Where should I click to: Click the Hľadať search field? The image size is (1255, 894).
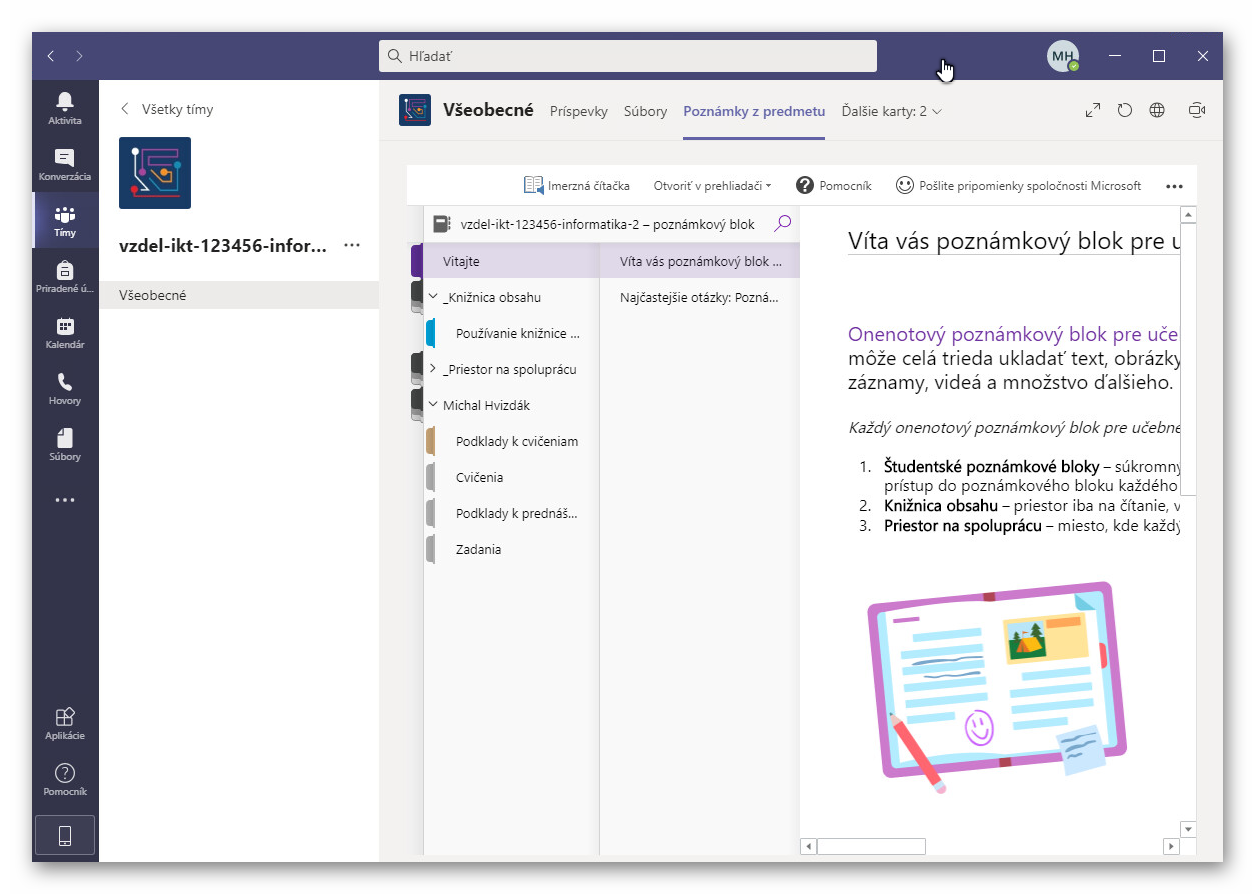627,56
